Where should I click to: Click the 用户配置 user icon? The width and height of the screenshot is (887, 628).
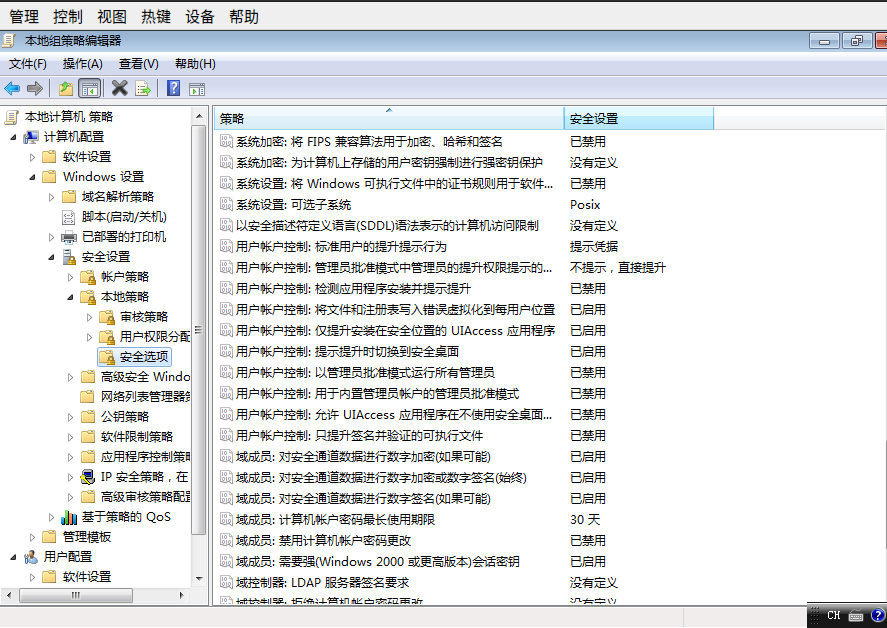click(x=31, y=557)
